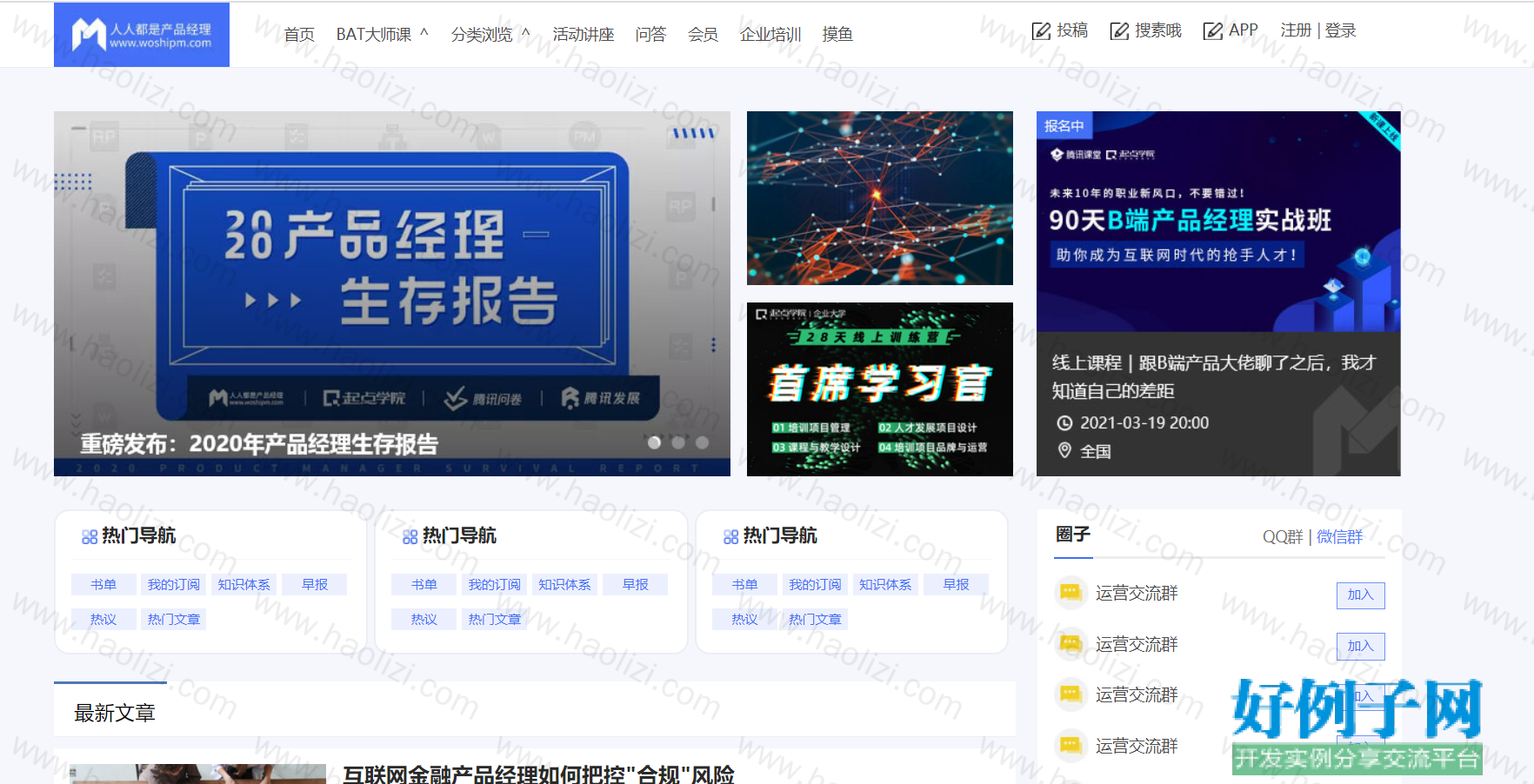Click the 最新文章 section heading
1534x784 pixels.
coord(115,714)
